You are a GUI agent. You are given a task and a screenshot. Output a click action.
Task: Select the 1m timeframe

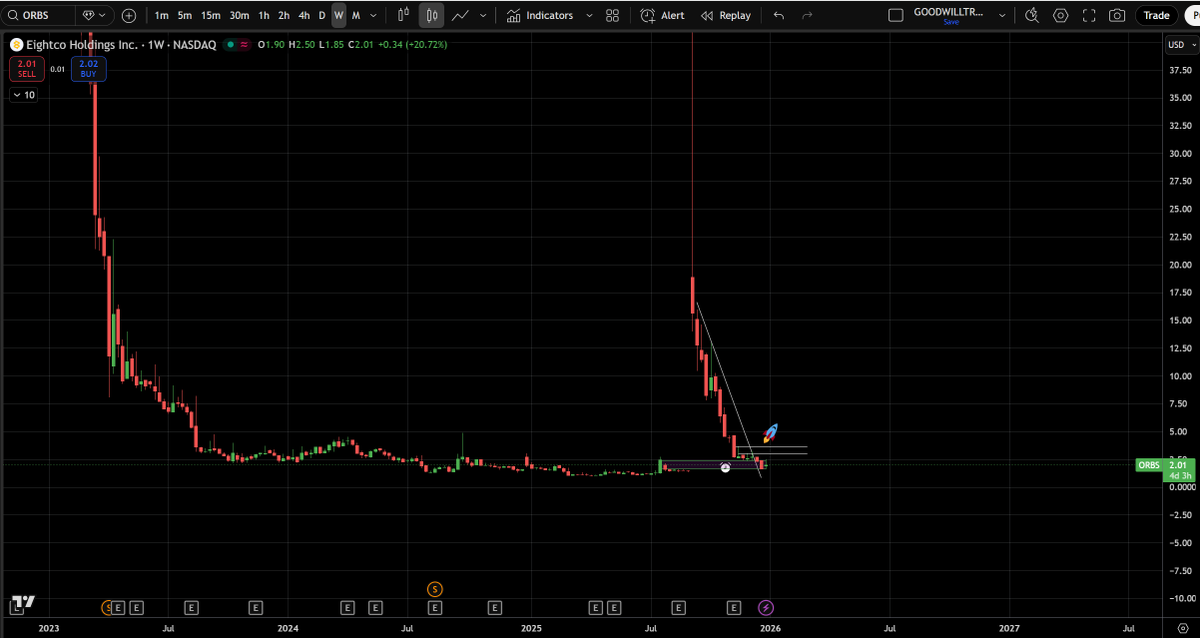pos(161,15)
